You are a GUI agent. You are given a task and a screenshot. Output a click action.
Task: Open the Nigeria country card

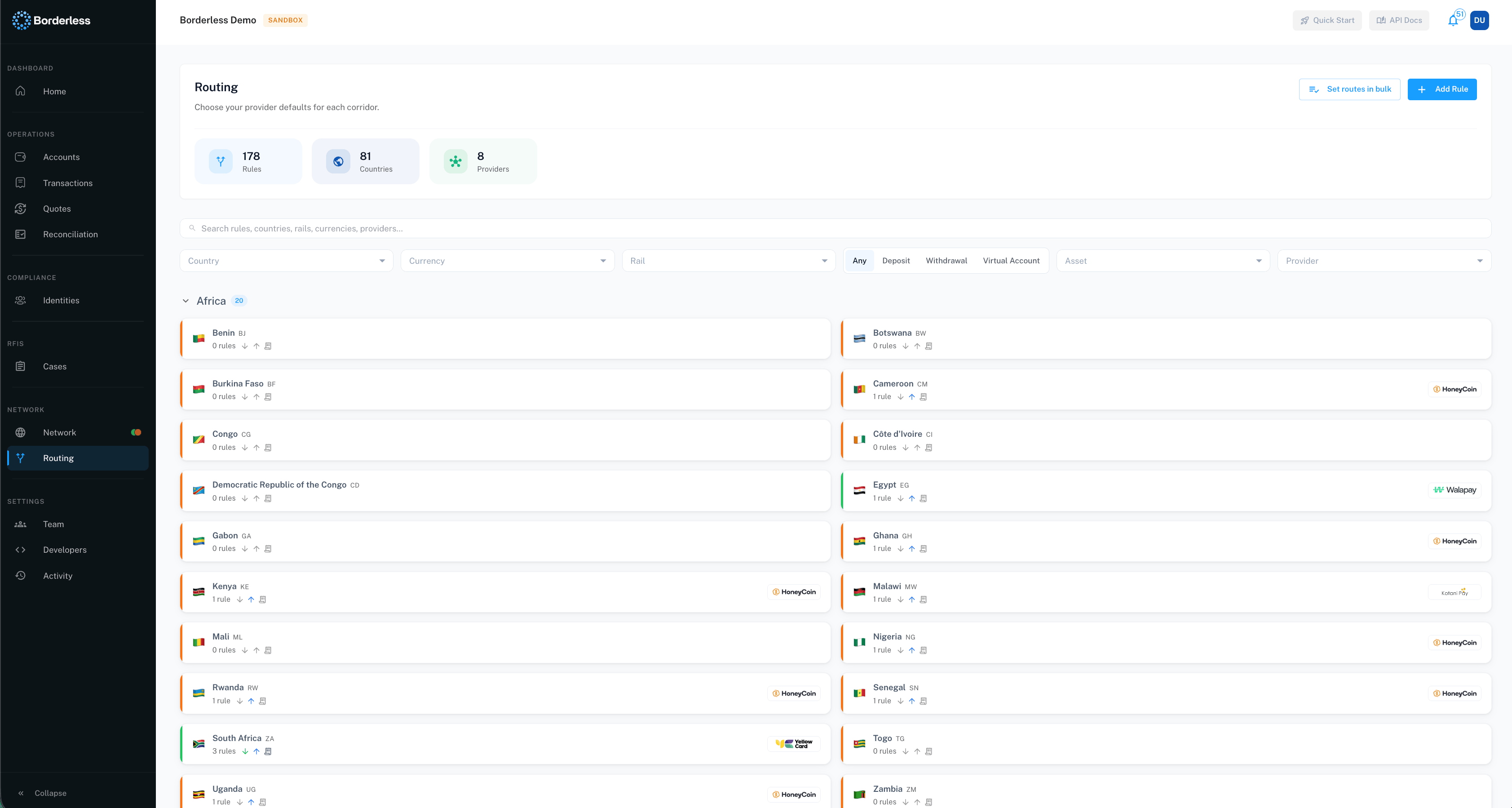[x=1166, y=643]
